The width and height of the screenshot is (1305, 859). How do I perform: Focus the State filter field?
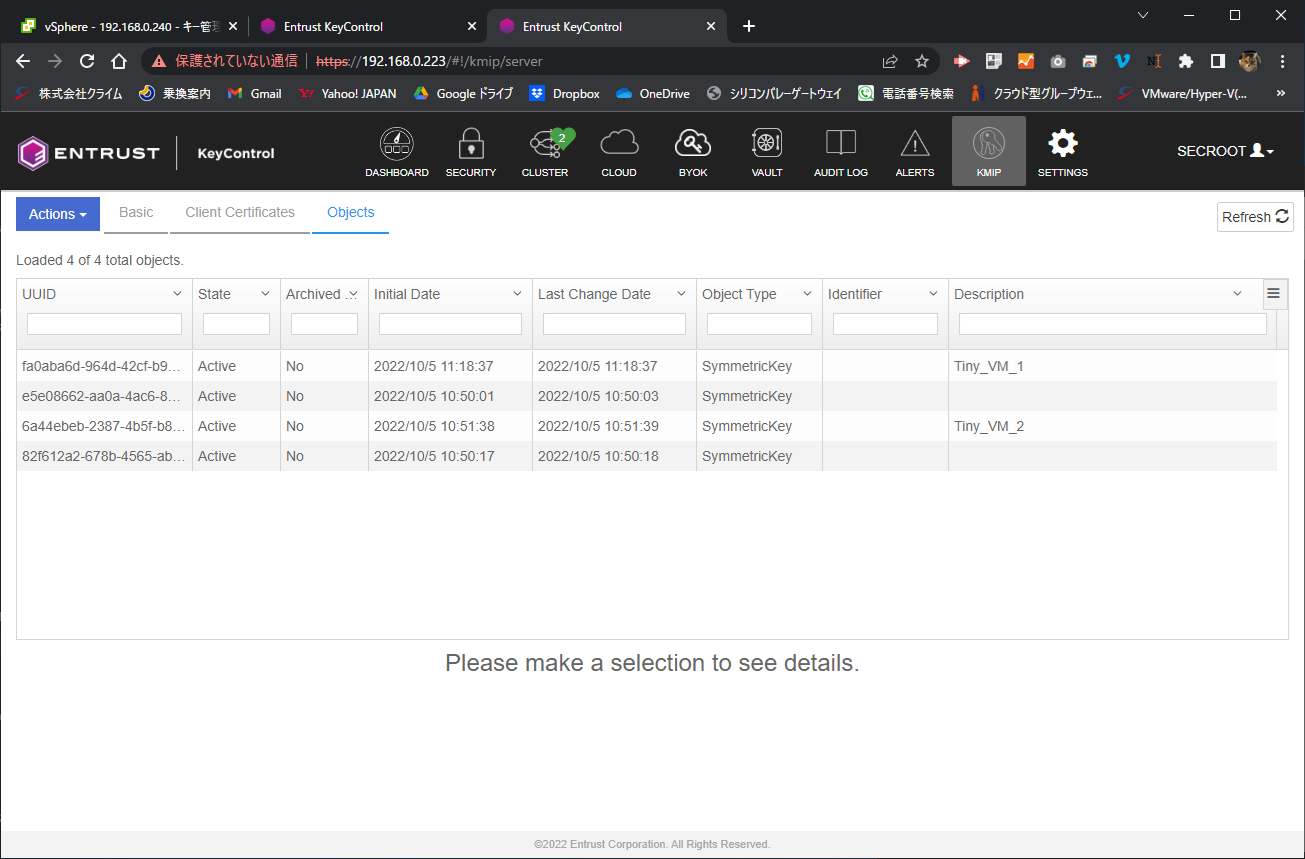tap(236, 324)
